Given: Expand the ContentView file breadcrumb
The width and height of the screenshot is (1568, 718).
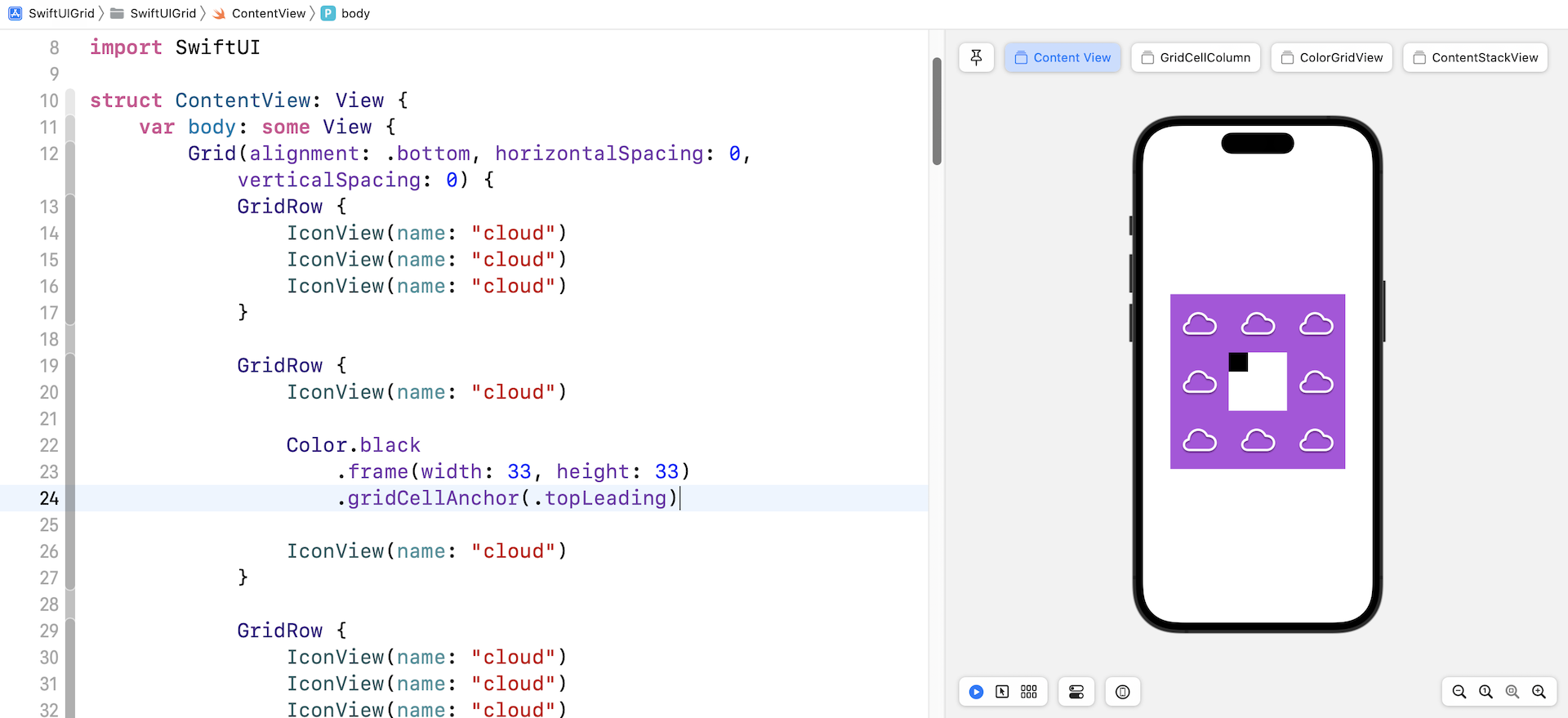Looking at the screenshot, I should pyautogui.click(x=259, y=13).
